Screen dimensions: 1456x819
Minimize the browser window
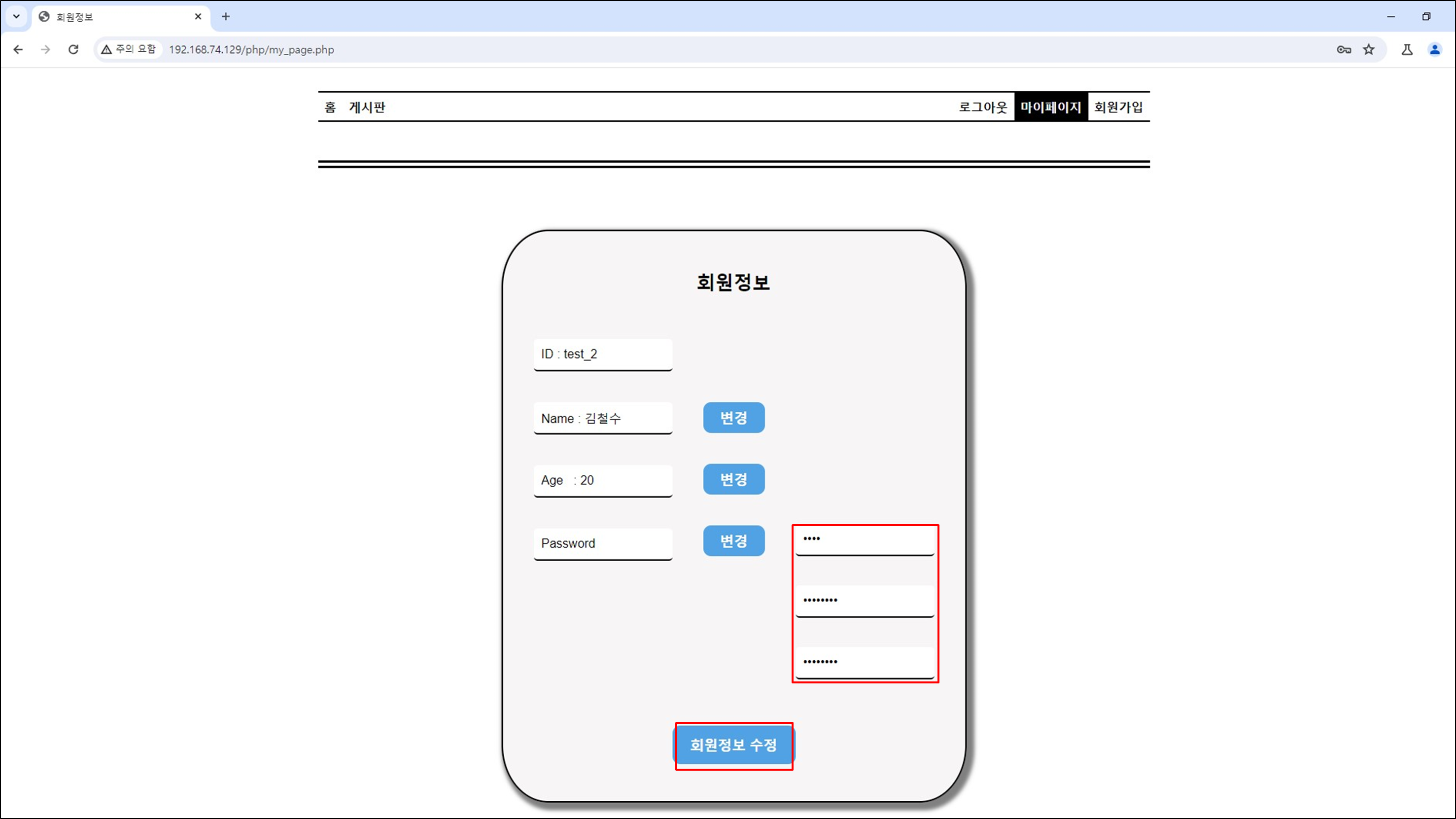[1391, 16]
